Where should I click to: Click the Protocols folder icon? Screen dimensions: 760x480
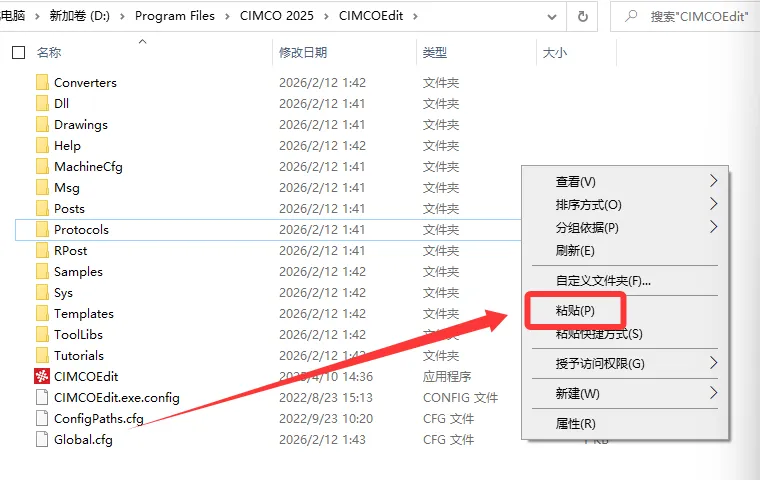[x=42, y=229]
